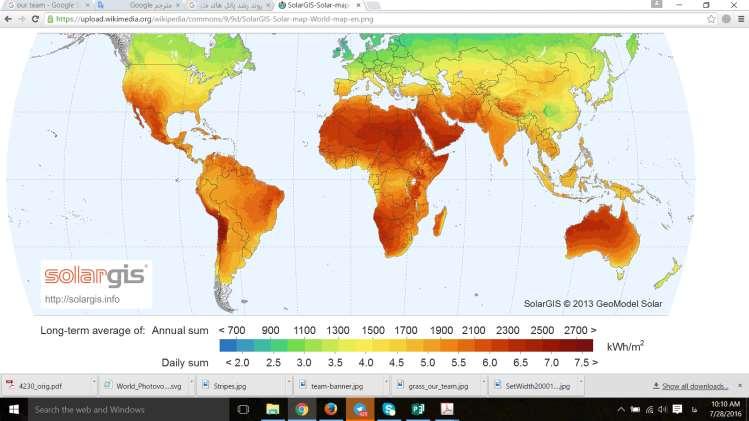This screenshot has height=421, width=749.
Task: Click the input language indicator in the tray
Action: pyautogui.click(x=694, y=410)
